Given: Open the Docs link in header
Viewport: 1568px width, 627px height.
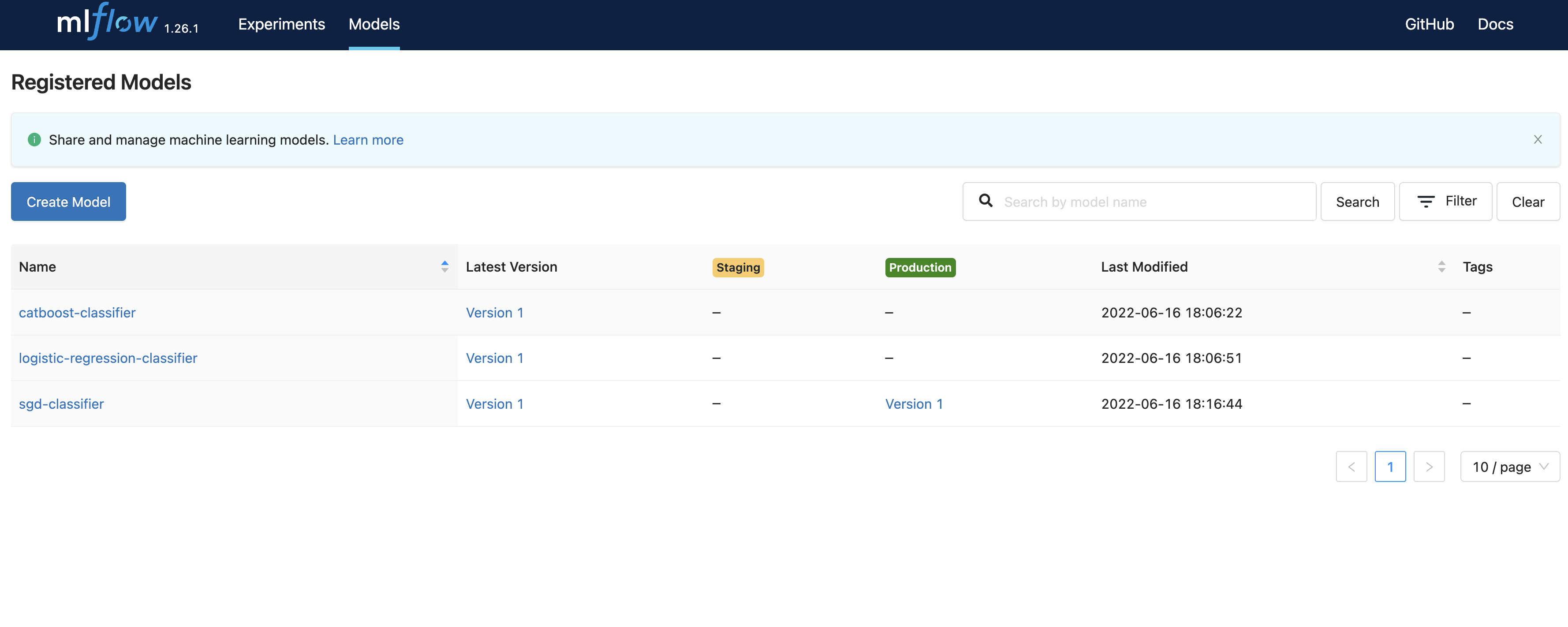Looking at the screenshot, I should tap(1495, 24).
